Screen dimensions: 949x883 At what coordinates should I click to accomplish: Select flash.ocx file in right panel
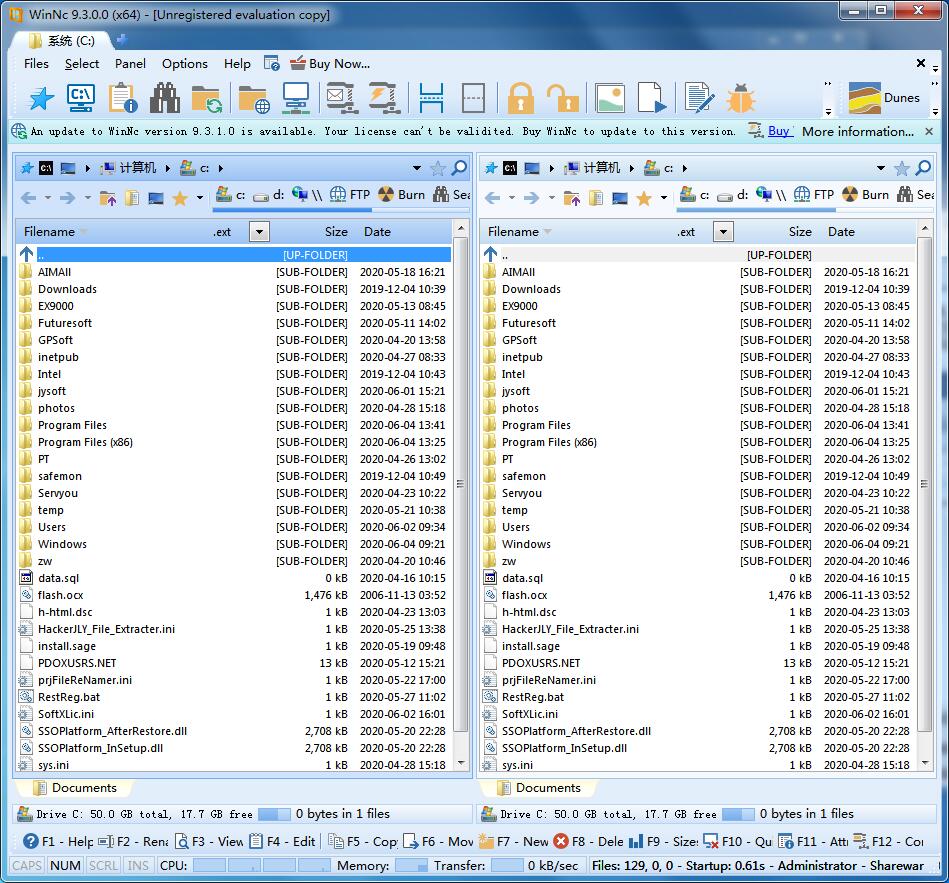699,595
